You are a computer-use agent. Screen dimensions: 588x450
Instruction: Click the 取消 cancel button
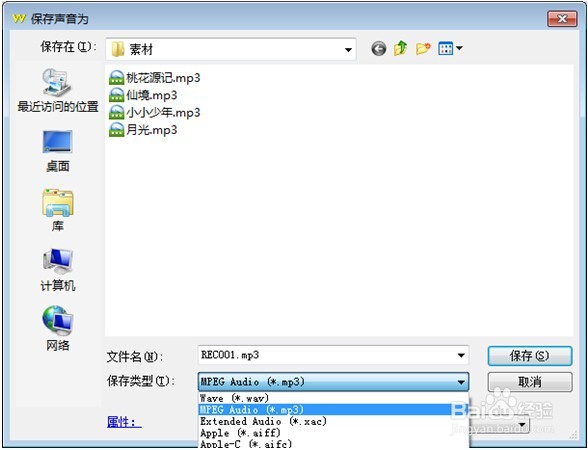530,382
